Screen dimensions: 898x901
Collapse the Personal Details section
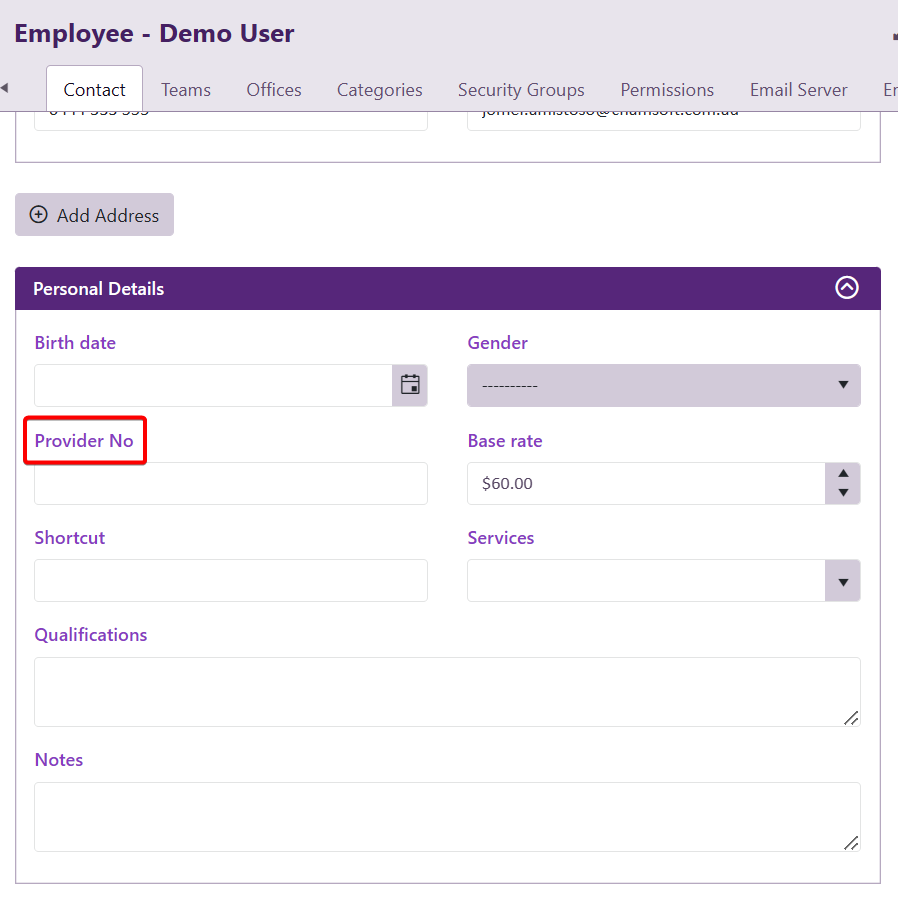pos(846,288)
